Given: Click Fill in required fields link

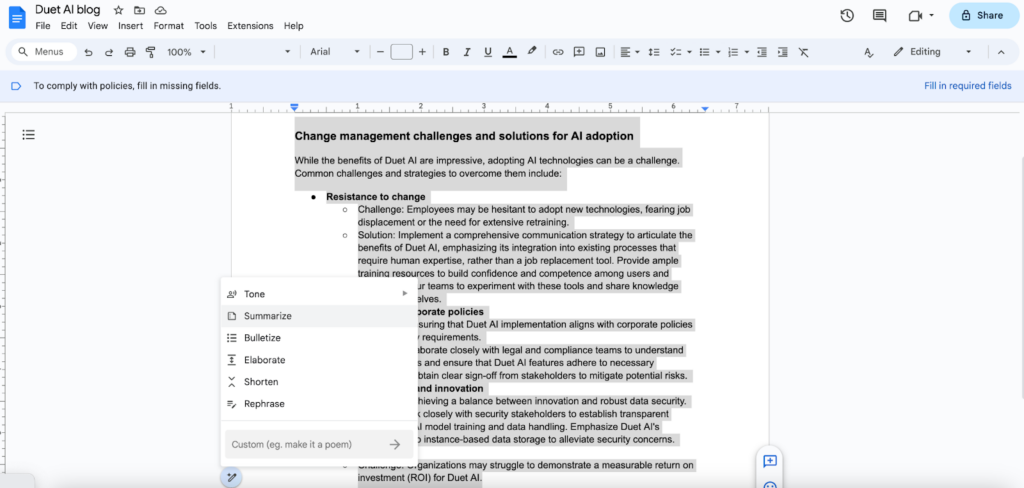Looking at the screenshot, I should pos(967,86).
